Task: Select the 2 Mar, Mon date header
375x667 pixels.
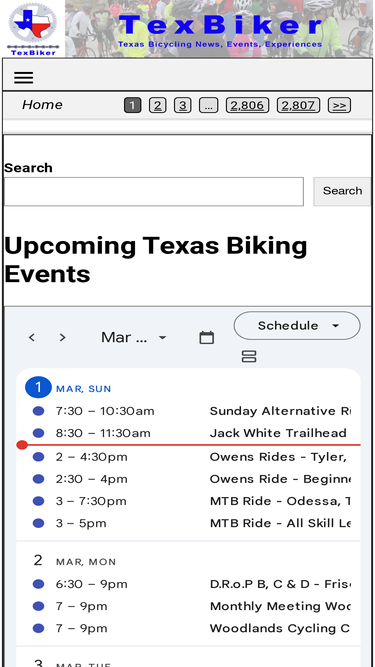Action: [x=74, y=561]
